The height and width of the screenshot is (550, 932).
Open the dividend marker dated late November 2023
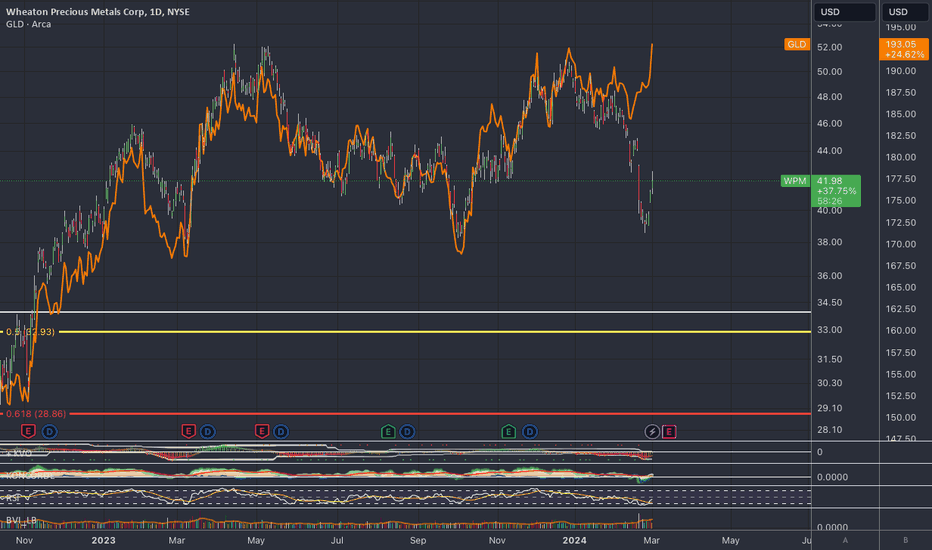point(530,431)
